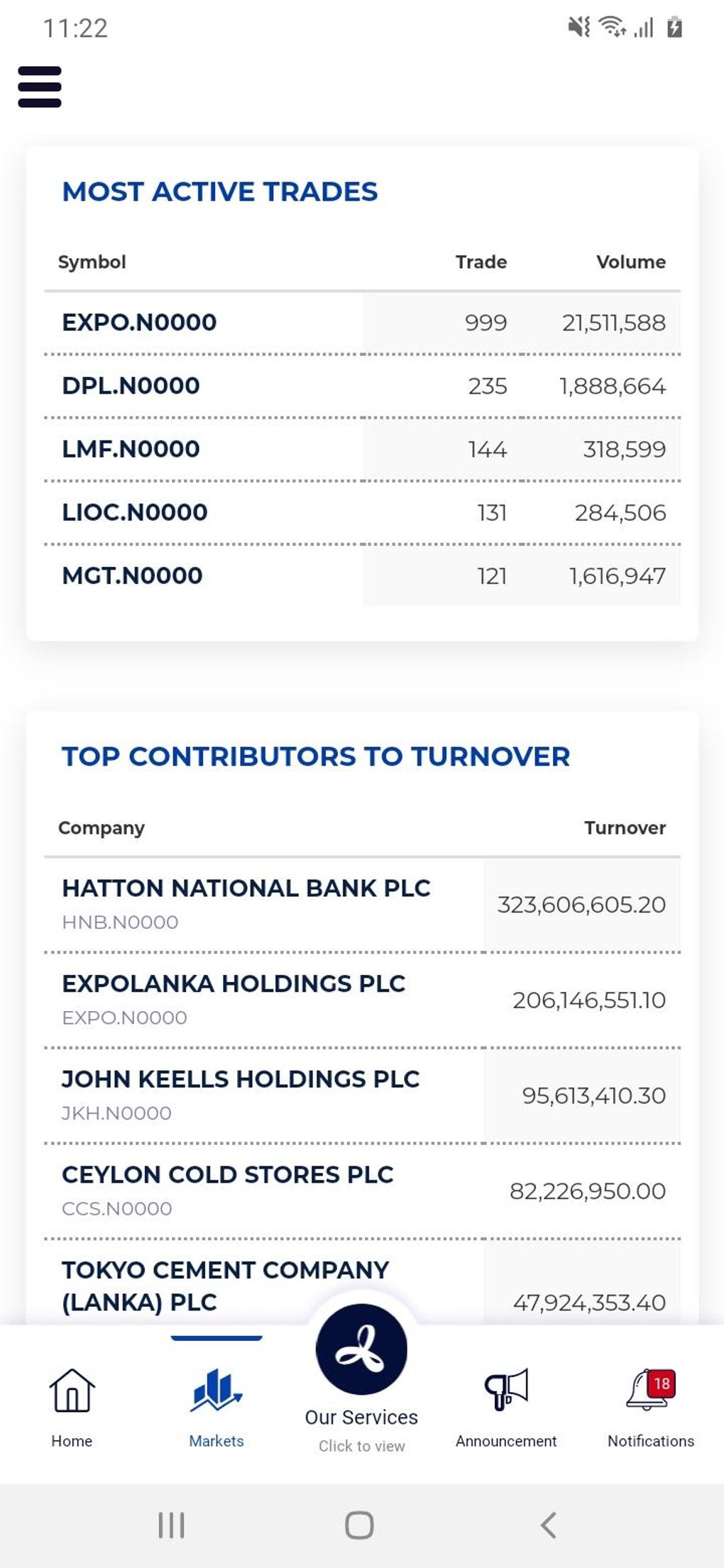Screen dimensions: 724x1568
Task: Open the DPL.N0000 symbol row
Action: [131, 386]
